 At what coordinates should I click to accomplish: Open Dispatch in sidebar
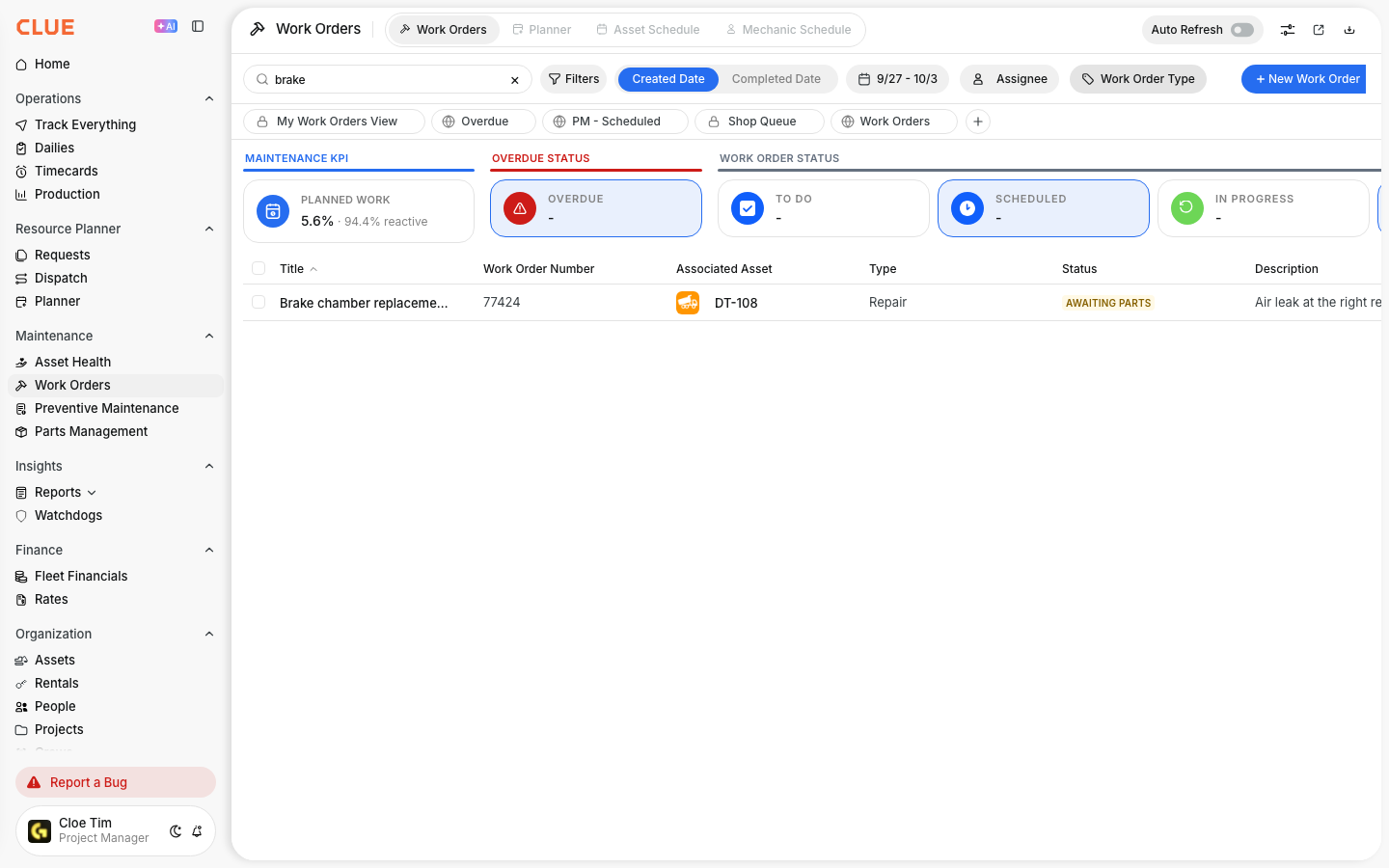click(x=61, y=278)
